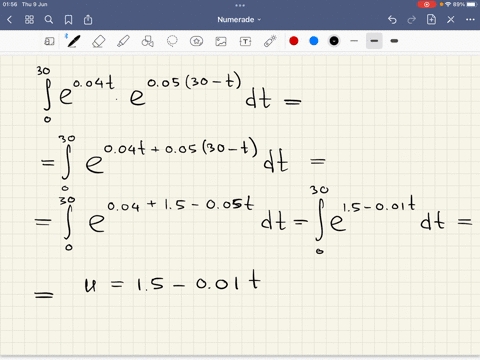Open the Elements sticker tool

click(196, 41)
